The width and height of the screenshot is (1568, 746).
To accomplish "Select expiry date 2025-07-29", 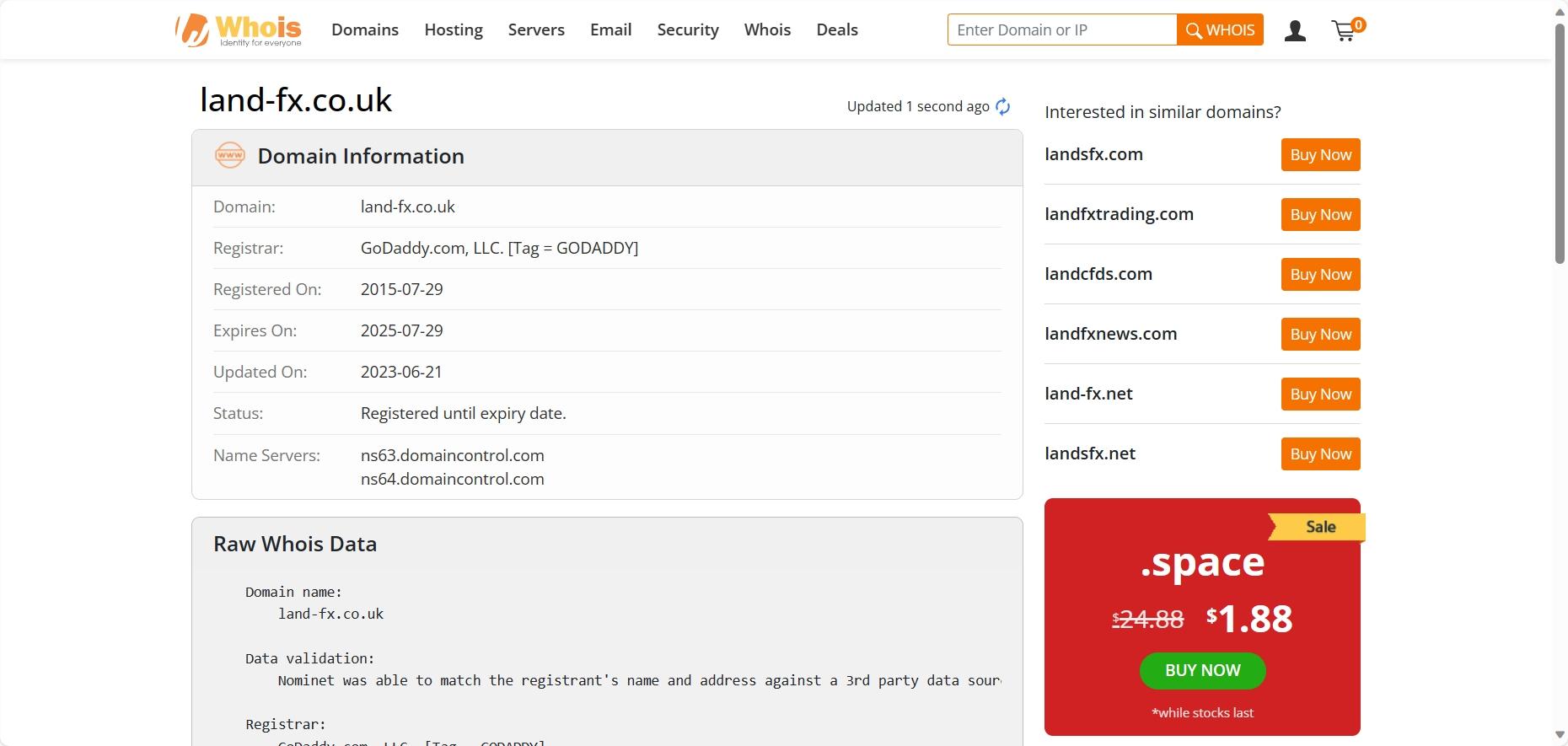I will (401, 330).
